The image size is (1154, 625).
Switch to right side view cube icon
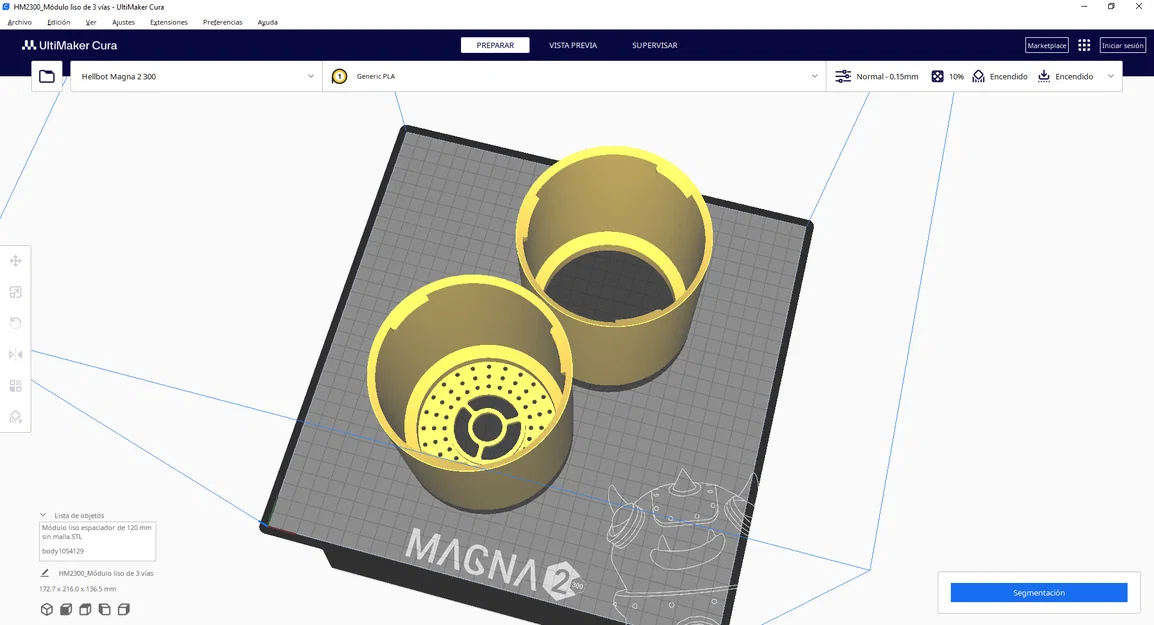pos(124,610)
